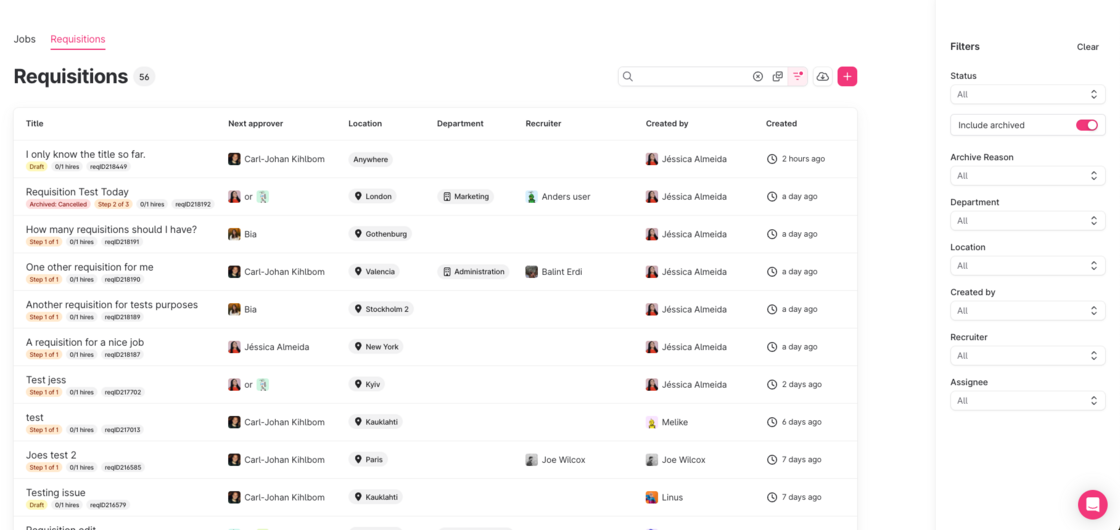Screen dimensions: 1120x530
Task: Open the Status filter dropdown
Action: tap(1027, 95)
